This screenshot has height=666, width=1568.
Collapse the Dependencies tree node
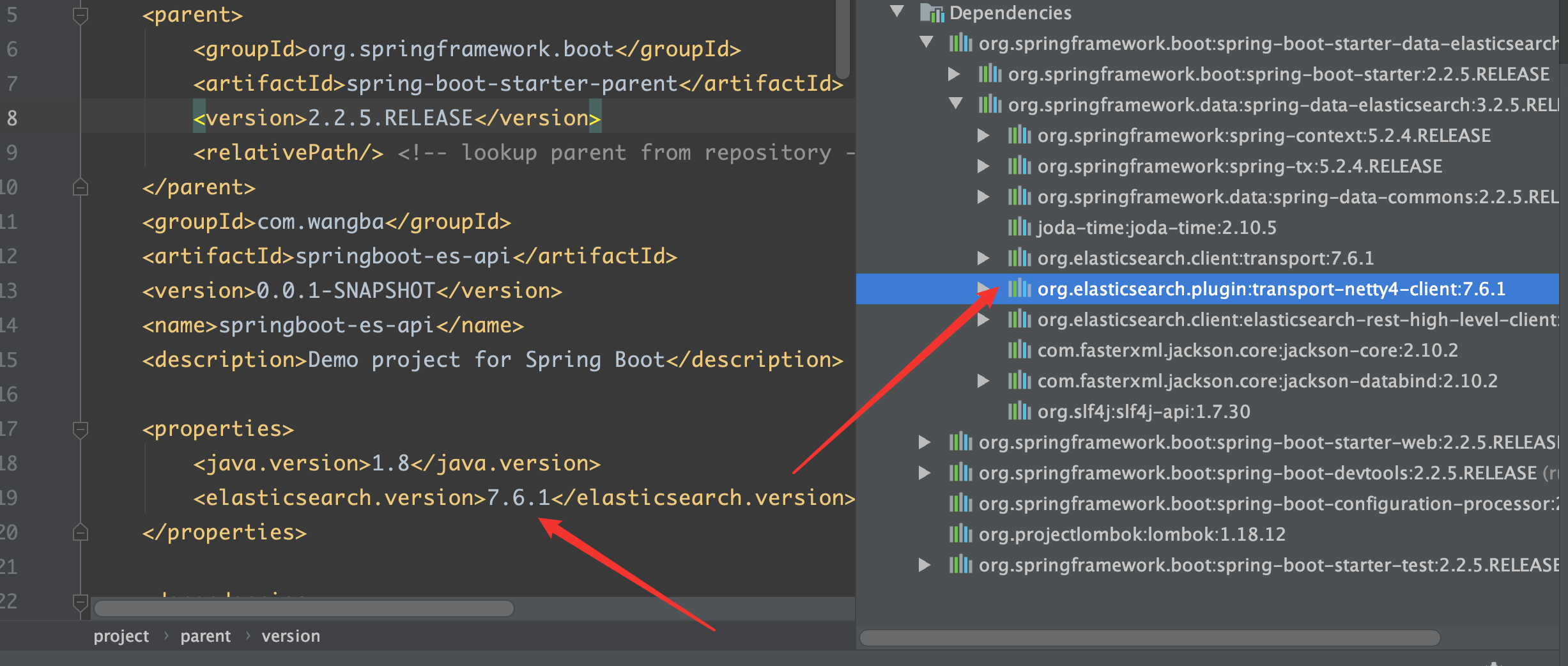click(897, 12)
